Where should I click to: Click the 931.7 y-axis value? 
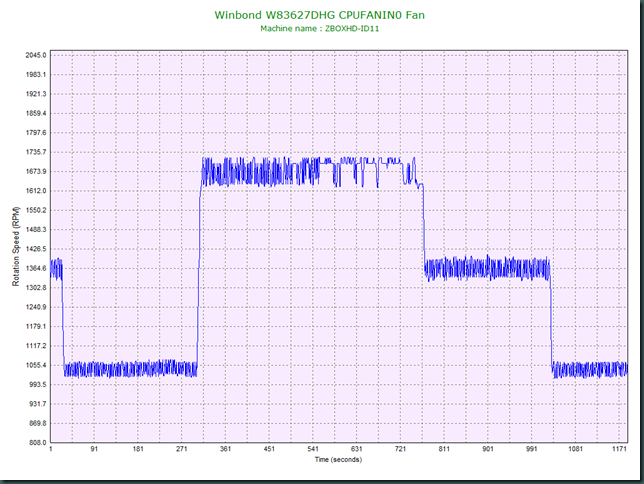coord(37,404)
